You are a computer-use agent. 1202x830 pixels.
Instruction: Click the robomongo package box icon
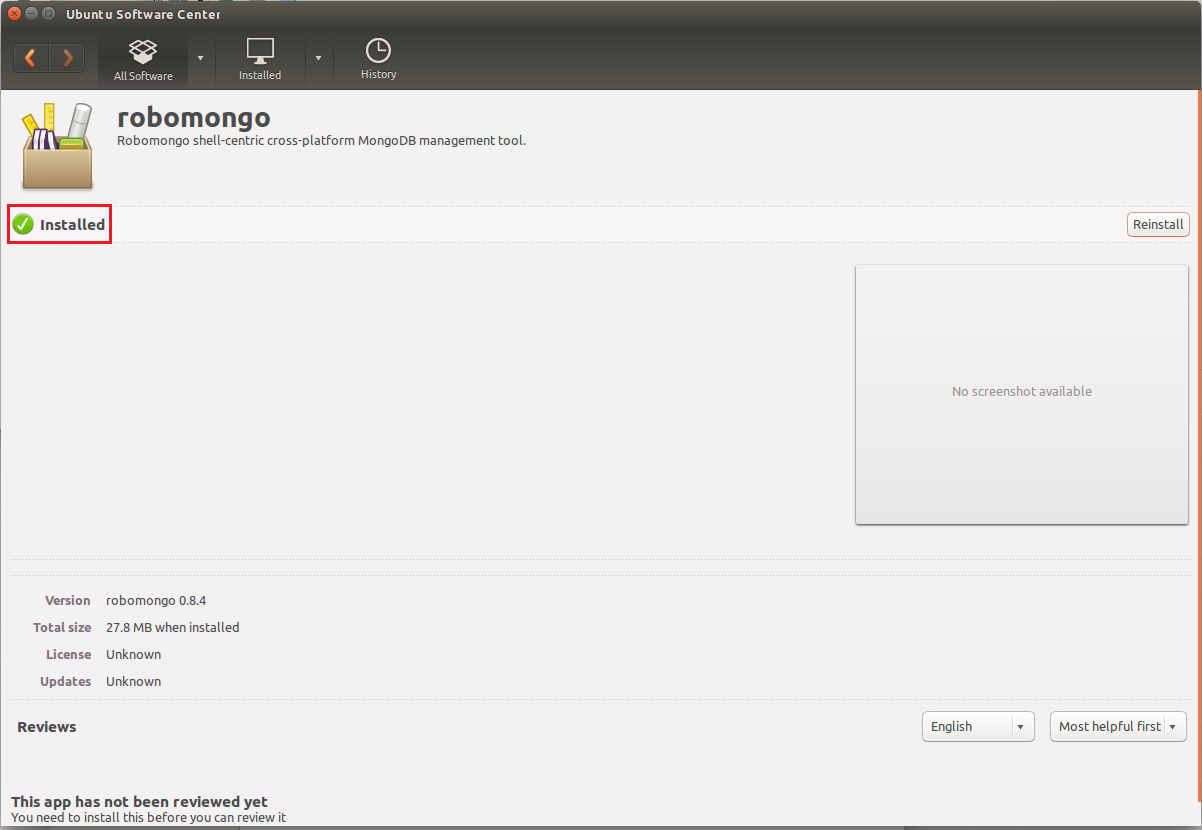point(57,145)
